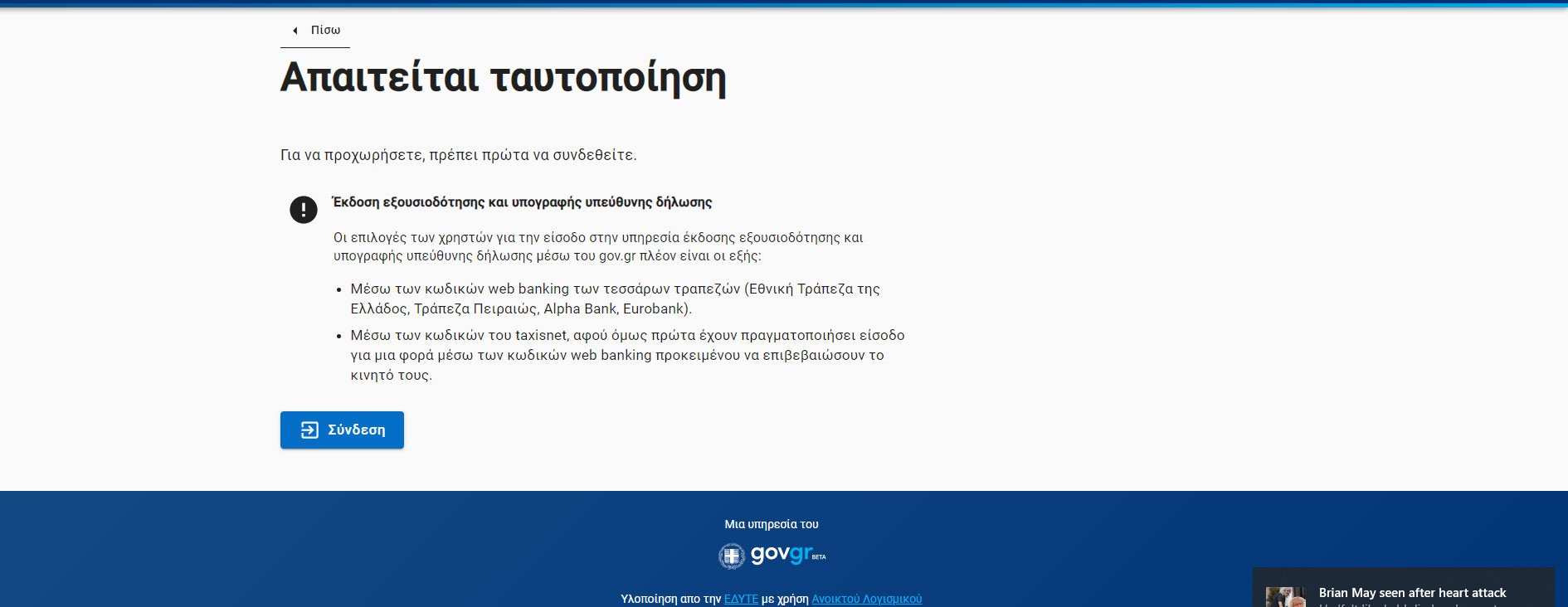Click the Brian May news thumbnail image

click(1284, 597)
